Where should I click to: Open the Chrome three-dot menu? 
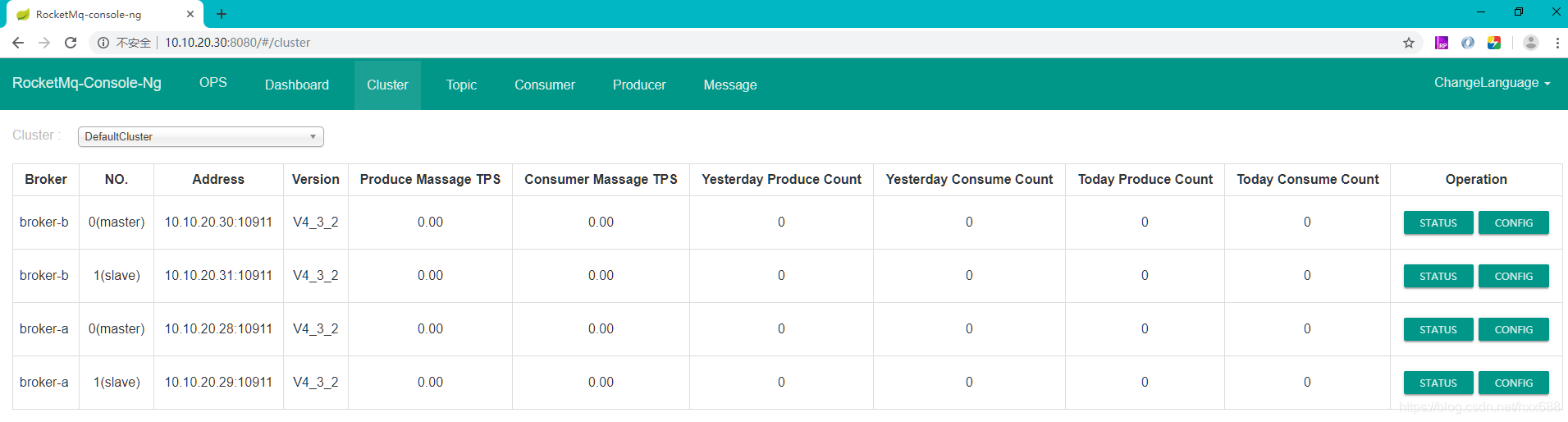click(1557, 43)
